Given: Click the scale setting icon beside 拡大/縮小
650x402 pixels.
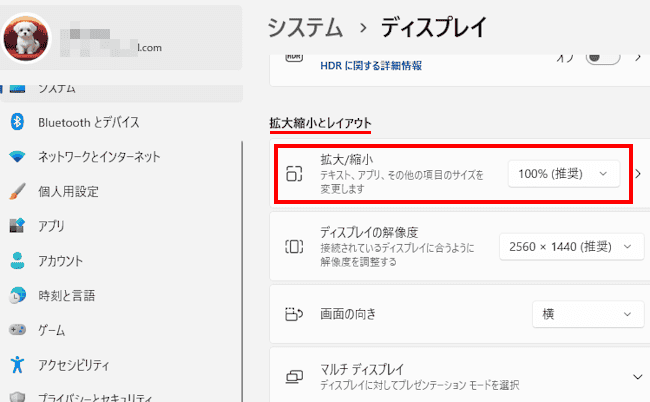Looking at the screenshot, I should (x=294, y=174).
